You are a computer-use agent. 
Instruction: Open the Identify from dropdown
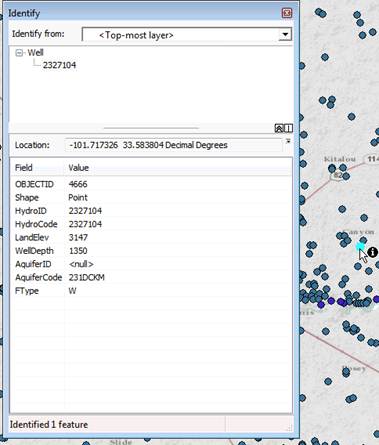coord(285,34)
